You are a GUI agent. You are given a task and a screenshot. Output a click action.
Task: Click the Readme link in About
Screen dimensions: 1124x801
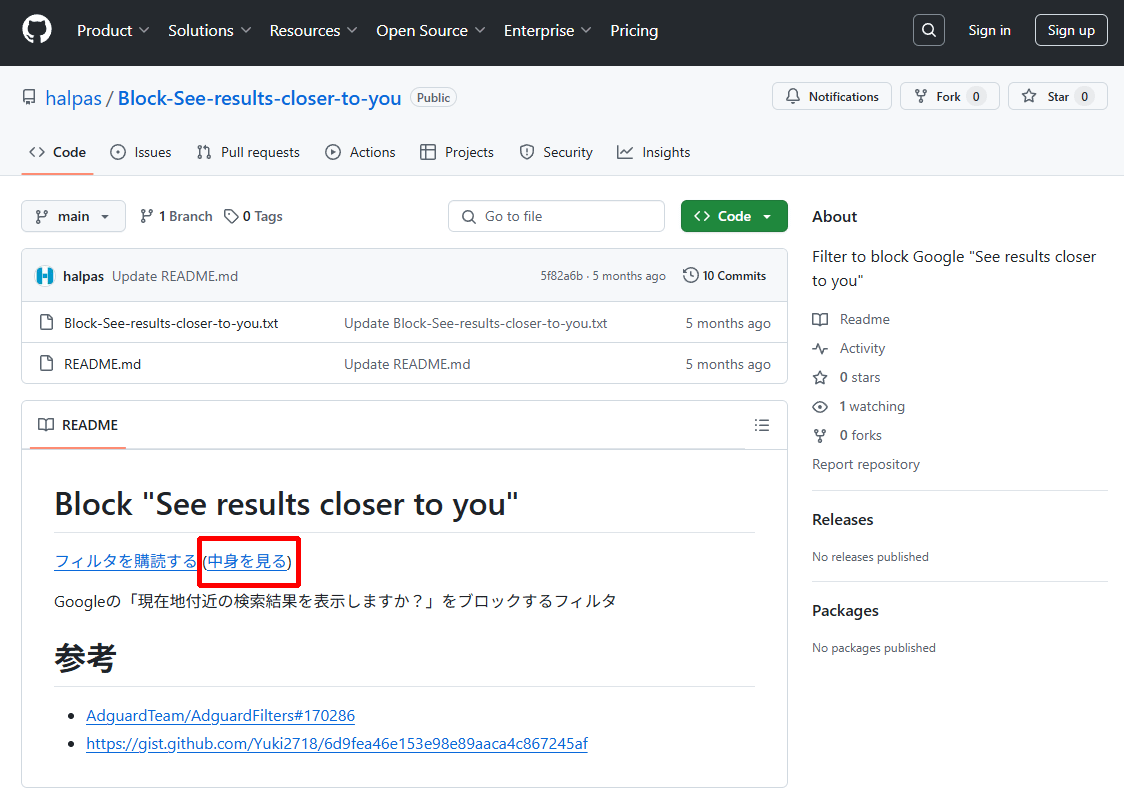pos(865,319)
